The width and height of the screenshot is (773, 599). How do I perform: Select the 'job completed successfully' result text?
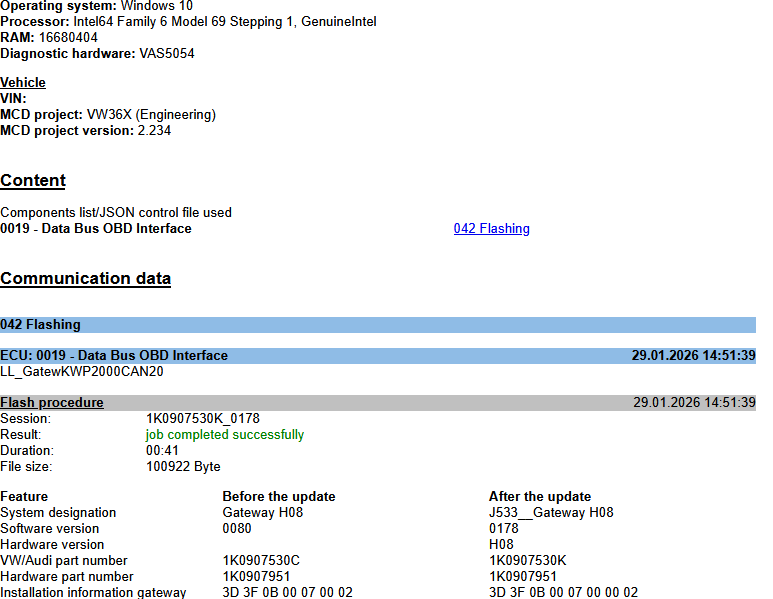point(225,435)
